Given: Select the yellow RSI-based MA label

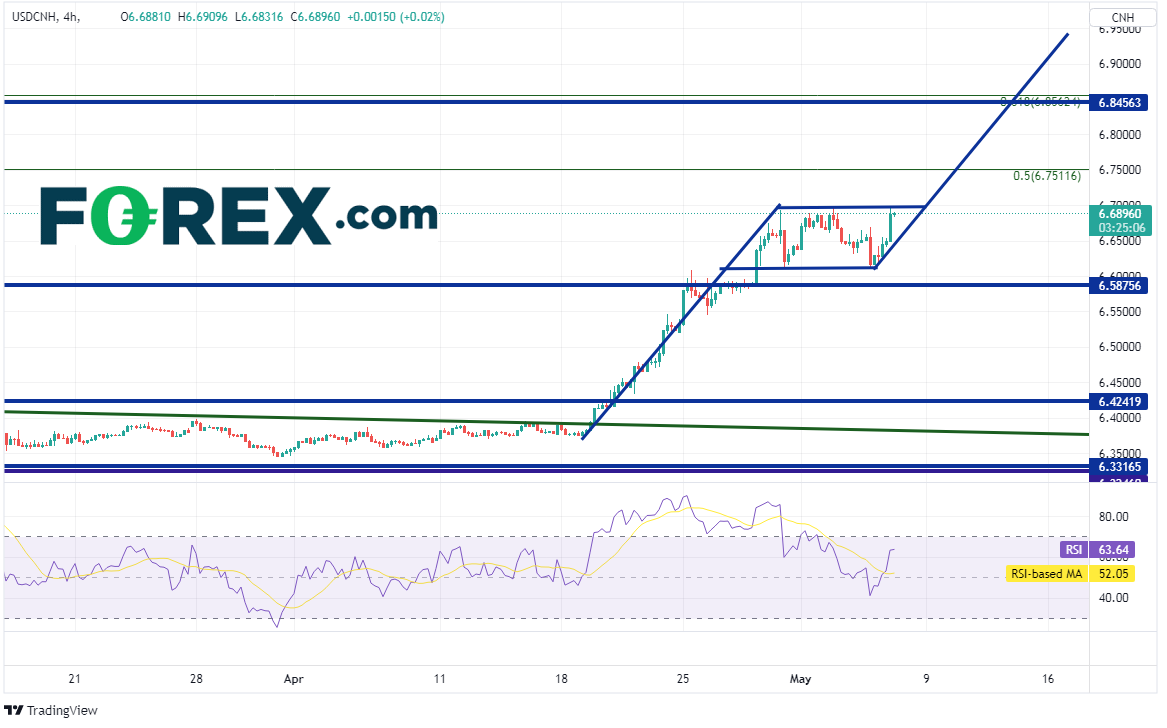Looking at the screenshot, I should point(1045,573).
